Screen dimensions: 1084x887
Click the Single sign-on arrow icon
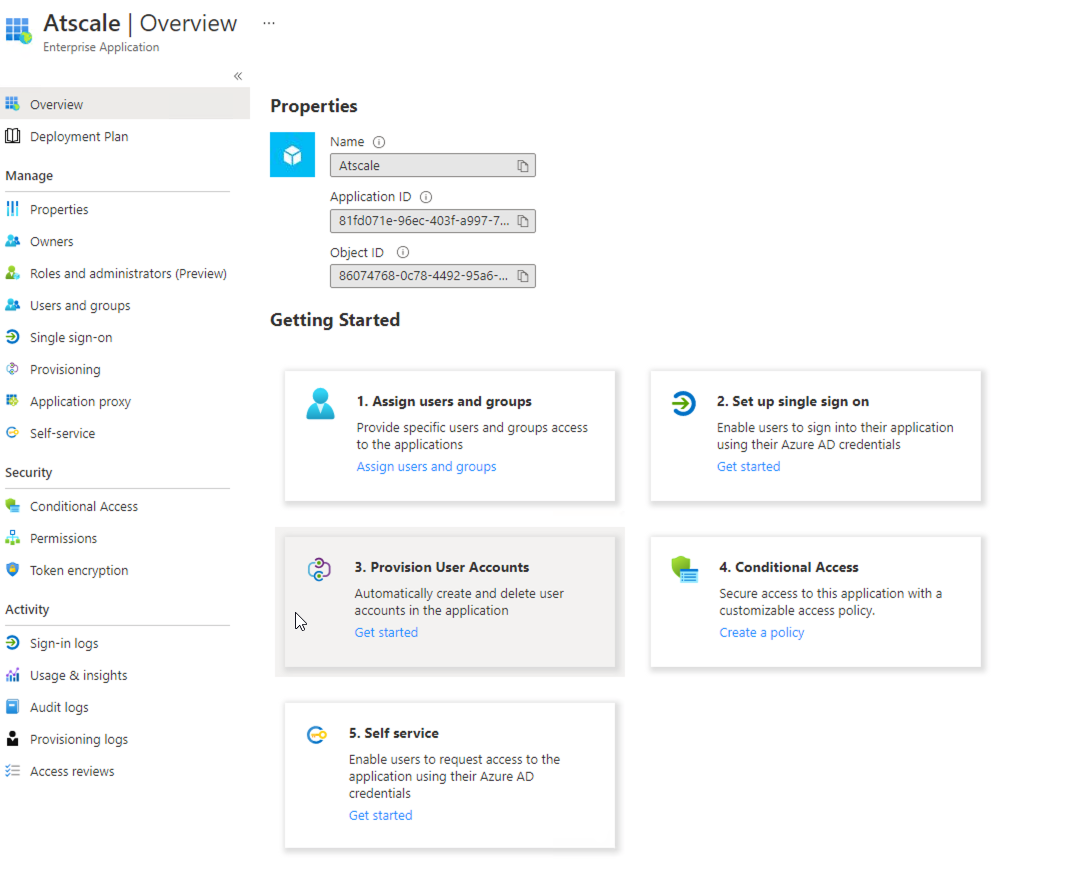click(12, 337)
